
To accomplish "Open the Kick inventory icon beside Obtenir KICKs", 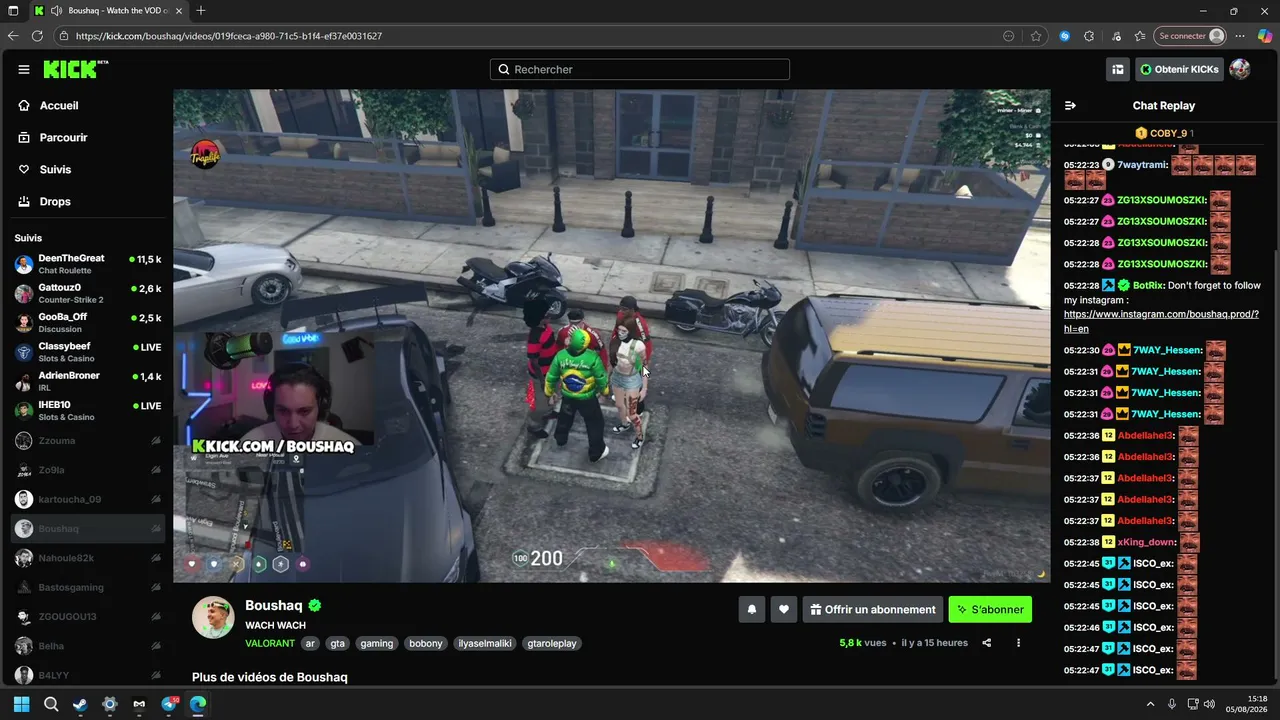I will (1118, 69).
